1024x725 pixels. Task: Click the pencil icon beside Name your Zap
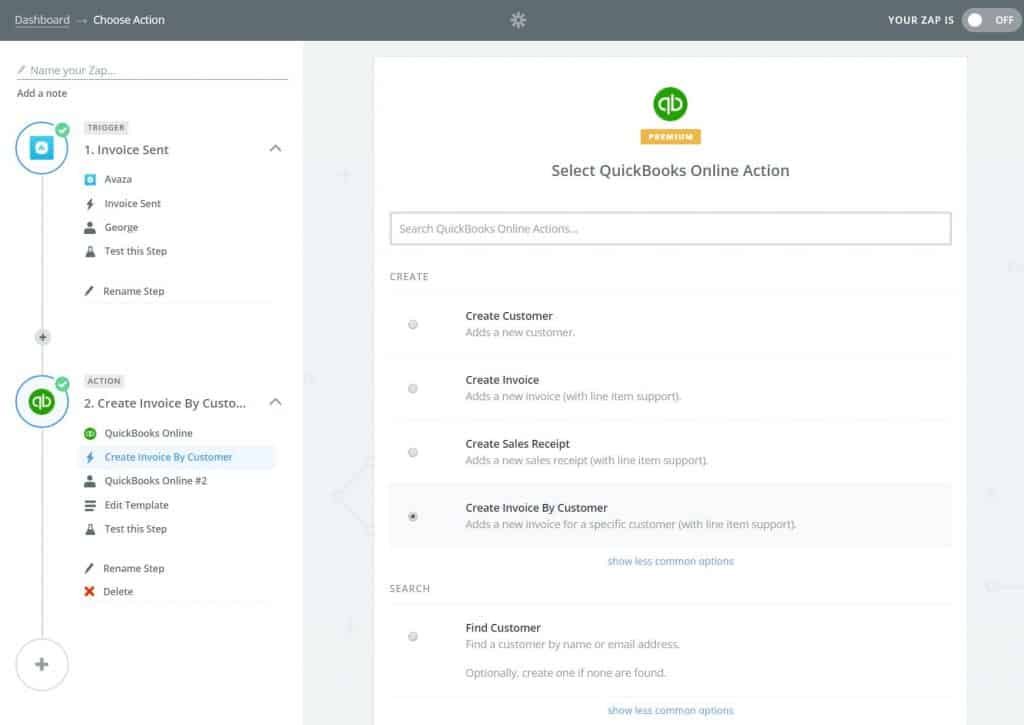(22, 68)
